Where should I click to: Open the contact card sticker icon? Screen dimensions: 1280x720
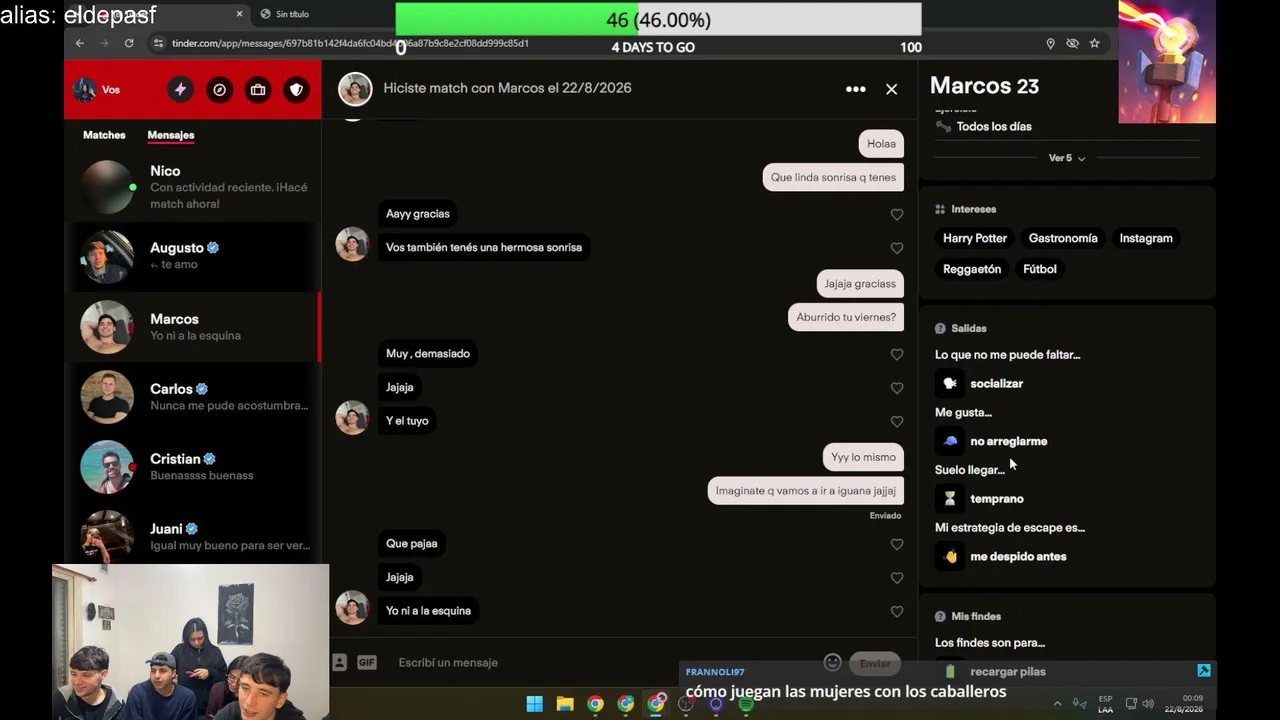[x=339, y=662]
